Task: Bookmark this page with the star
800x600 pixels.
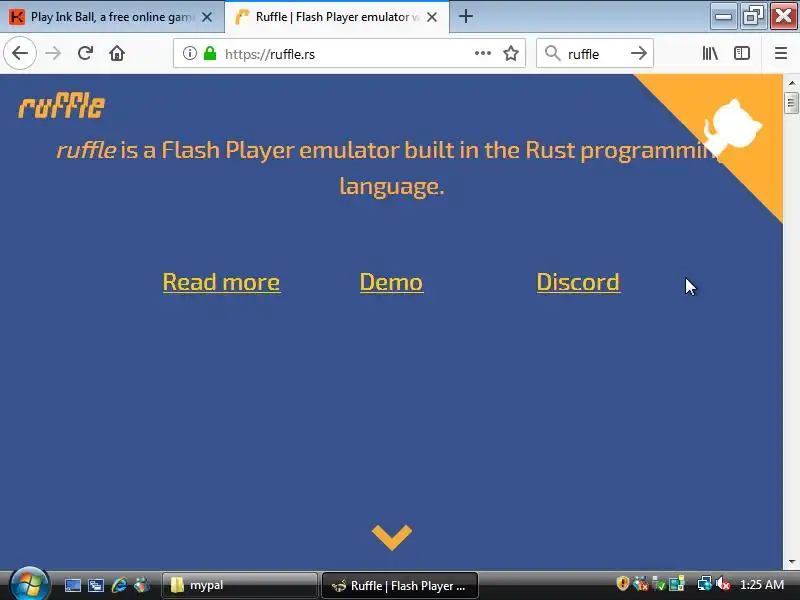Action: (x=511, y=53)
